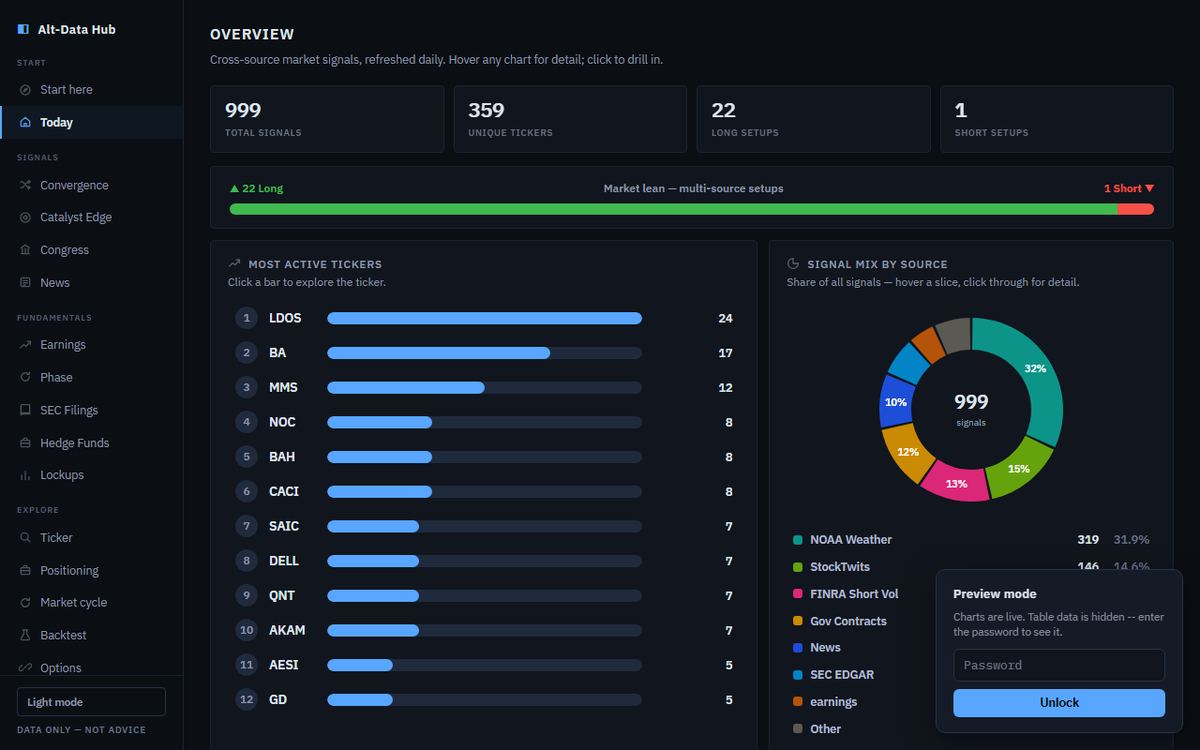Click the Signal Mix pie chart icon
Viewport: 1200px width, 750px height.
(793, 264)
